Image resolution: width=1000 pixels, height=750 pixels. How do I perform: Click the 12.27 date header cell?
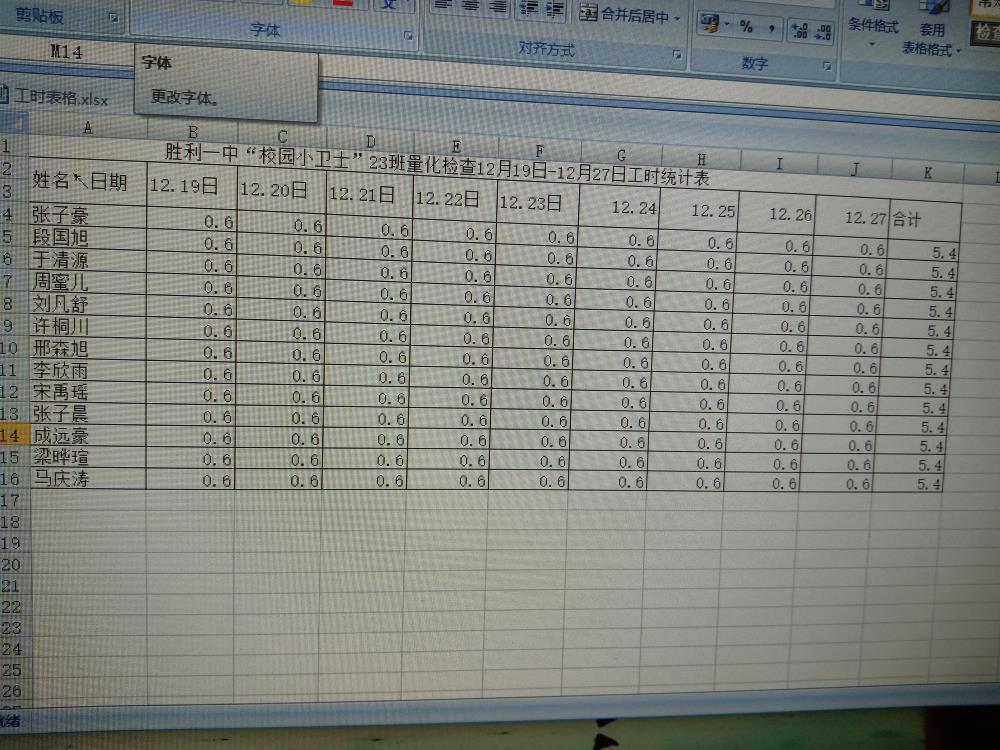(x=852, y=219)
